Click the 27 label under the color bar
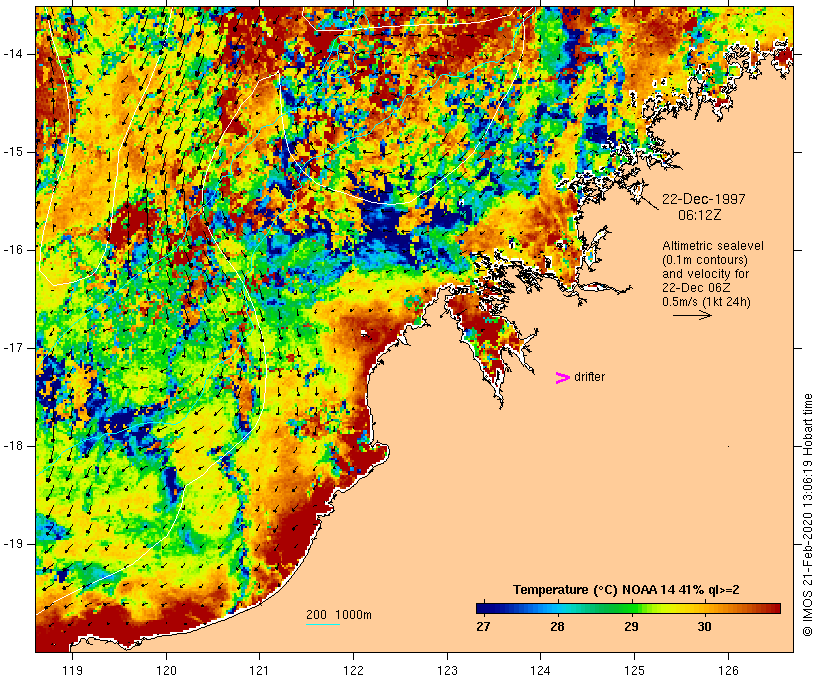Image resolution: width=820 pixels, height=680 pixels. tap(483, 627)
